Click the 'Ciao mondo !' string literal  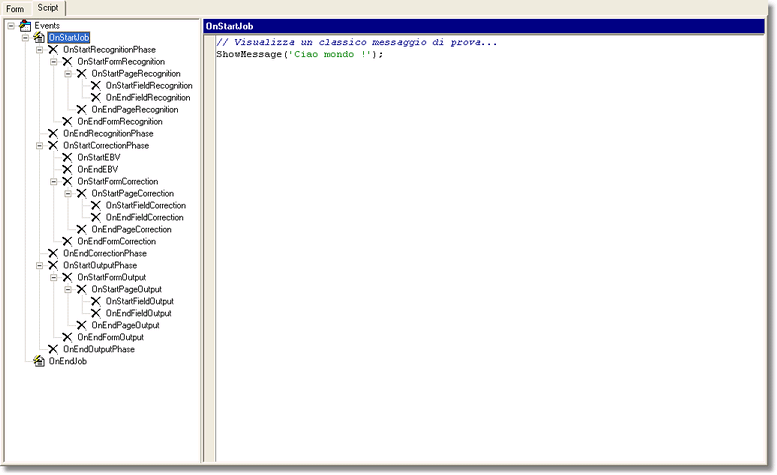pos(330,54)
